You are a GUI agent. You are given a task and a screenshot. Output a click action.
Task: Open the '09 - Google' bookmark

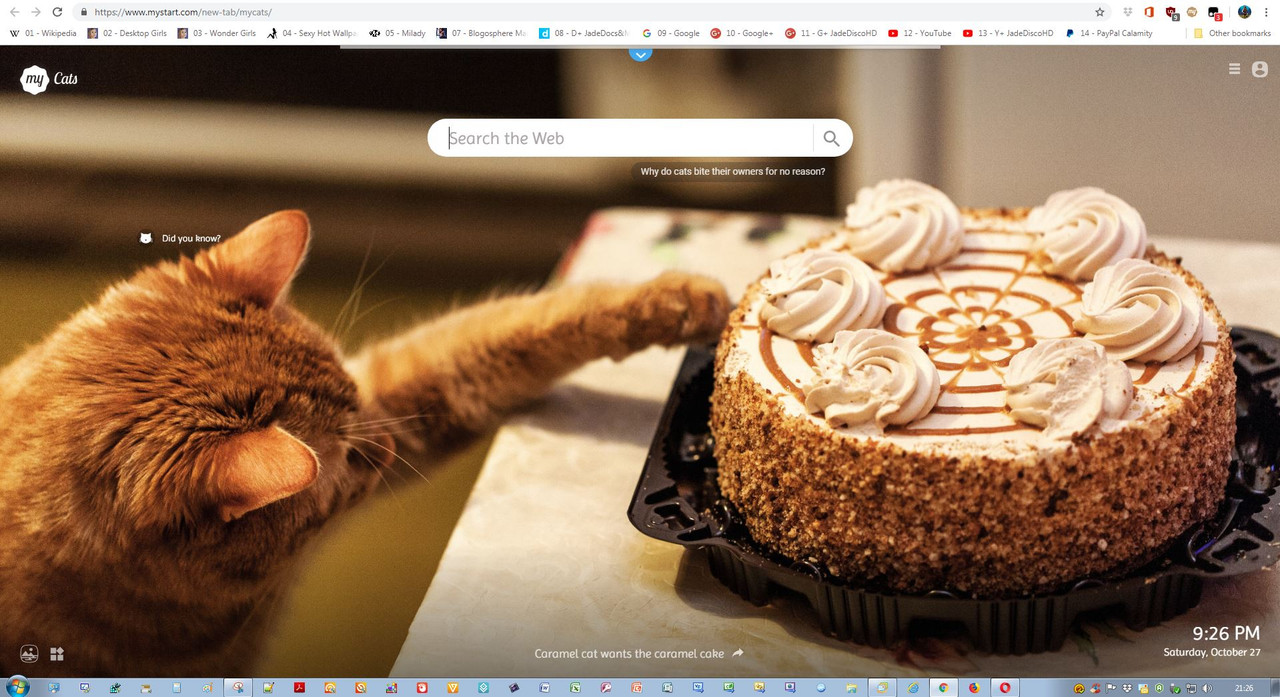pyautogui.click(x=671, y=33)
